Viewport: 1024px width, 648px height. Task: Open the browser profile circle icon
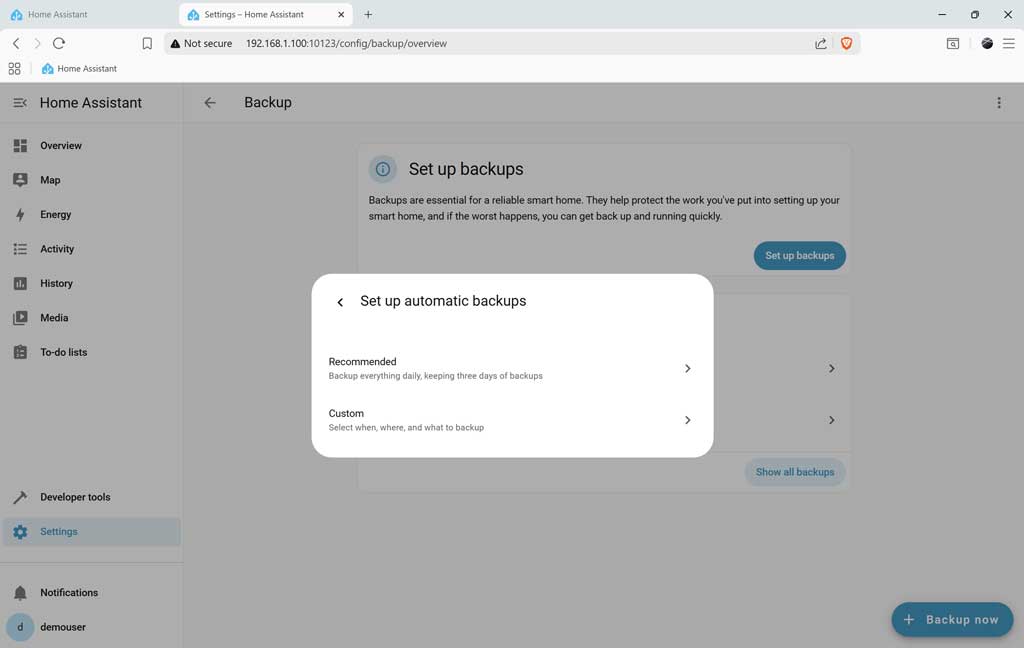tap(987, 43)
